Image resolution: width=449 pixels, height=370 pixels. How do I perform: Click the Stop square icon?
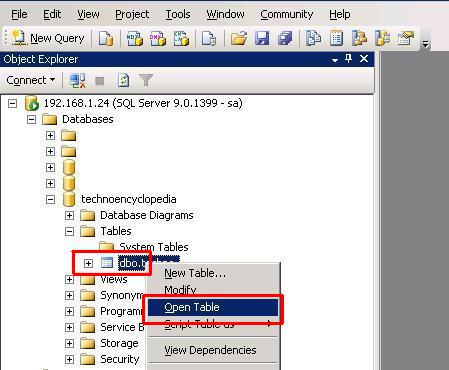pyautogui.click(x=100, y=81)
